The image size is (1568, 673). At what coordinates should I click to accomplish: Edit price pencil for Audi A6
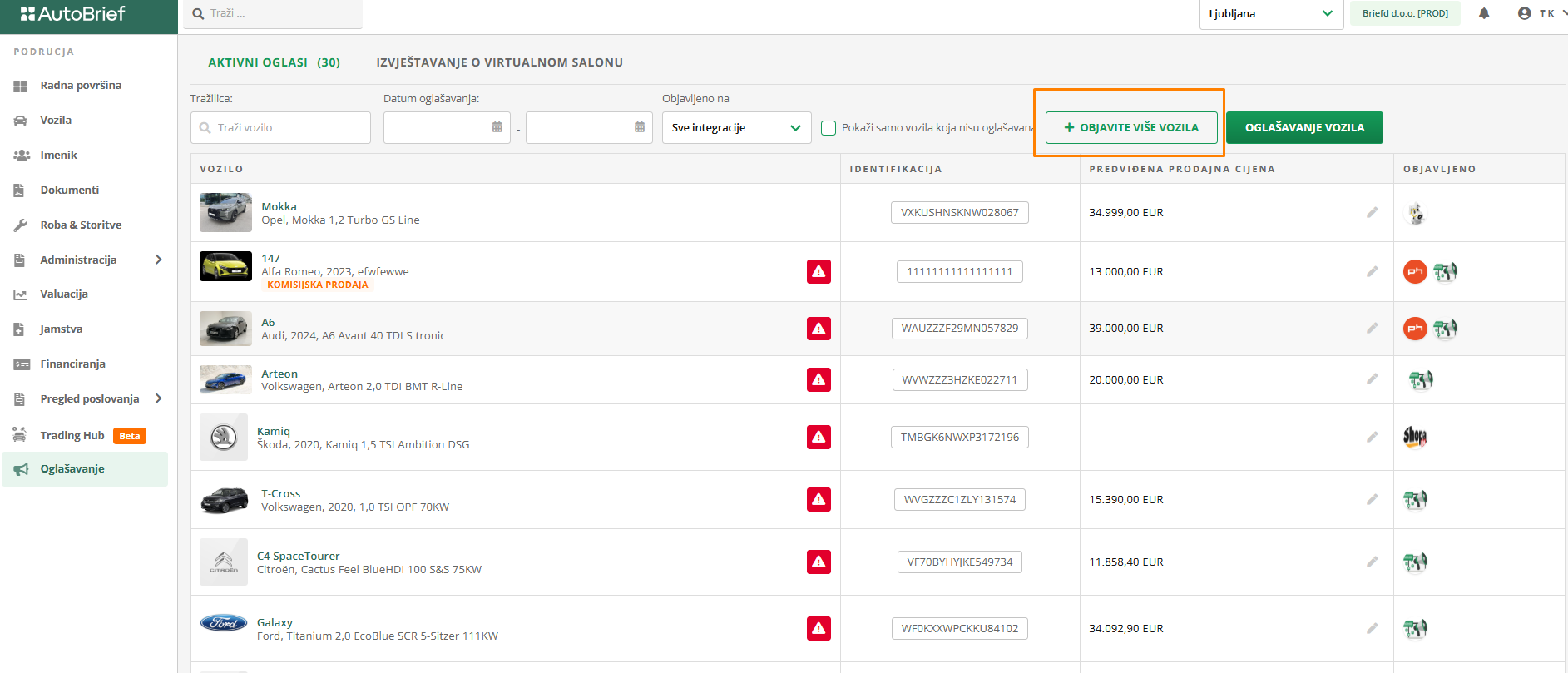[x=1373, y=328]
